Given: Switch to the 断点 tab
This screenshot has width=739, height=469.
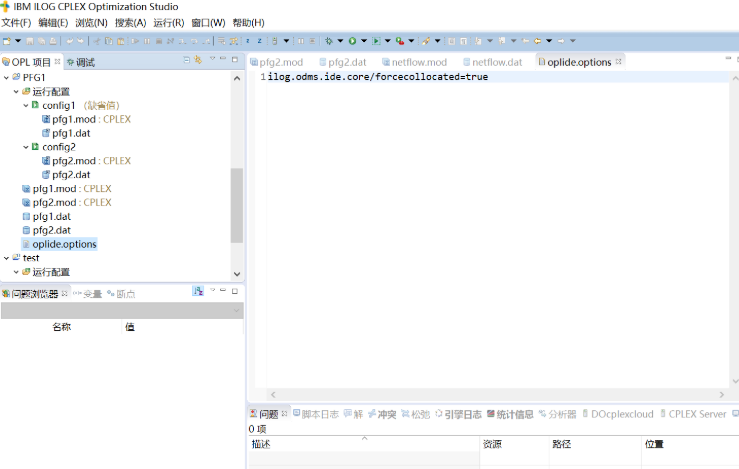Looking at the screenshot, I should pyautogui.click(x=121, y=294).
